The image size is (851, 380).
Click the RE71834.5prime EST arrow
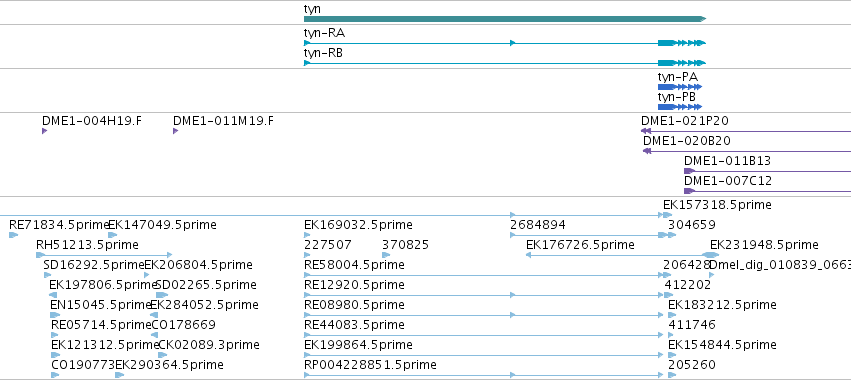pos(14,235)
